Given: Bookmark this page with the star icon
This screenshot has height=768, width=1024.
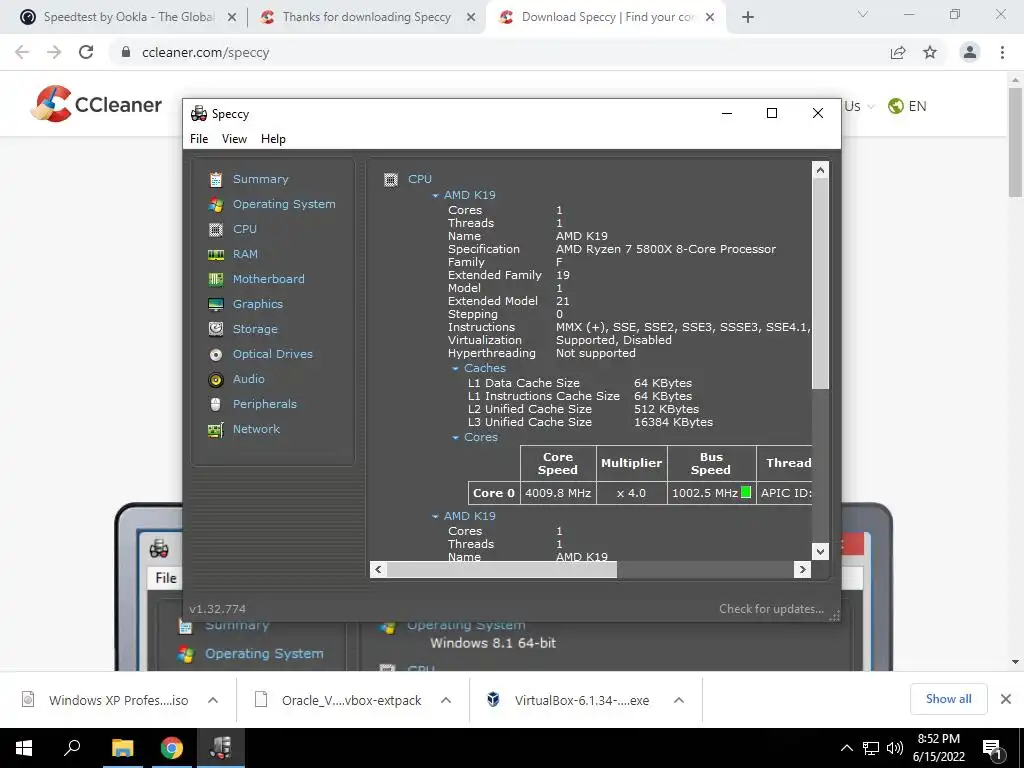Looking at the screenshot, I should coord(930,52).
